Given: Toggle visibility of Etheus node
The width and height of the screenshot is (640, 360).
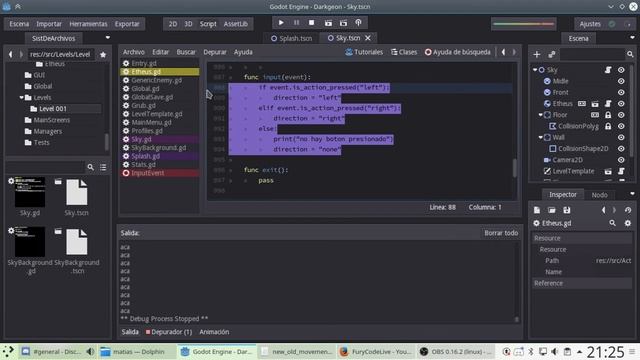Looking at the screenshot, I should tap(621, 104).
